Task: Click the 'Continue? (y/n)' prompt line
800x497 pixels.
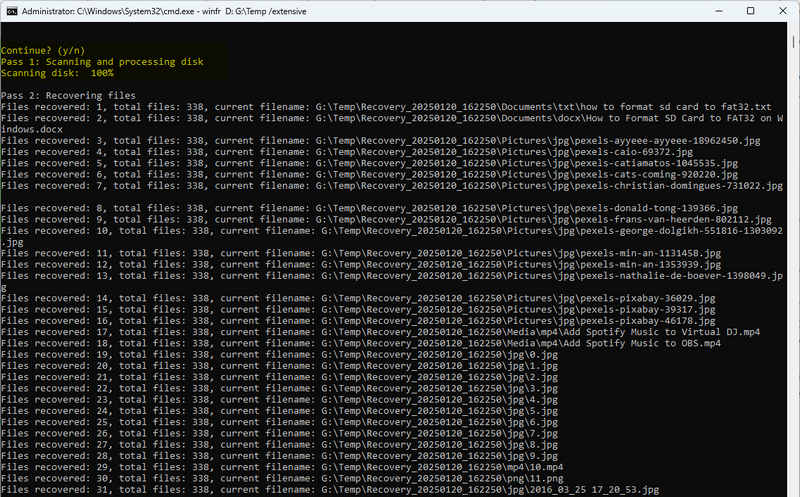Action: [x=43, y=50]
